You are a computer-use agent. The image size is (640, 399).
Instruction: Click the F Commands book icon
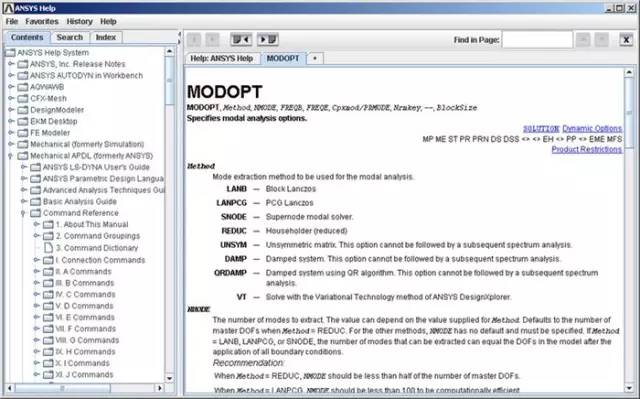(48, 328)
